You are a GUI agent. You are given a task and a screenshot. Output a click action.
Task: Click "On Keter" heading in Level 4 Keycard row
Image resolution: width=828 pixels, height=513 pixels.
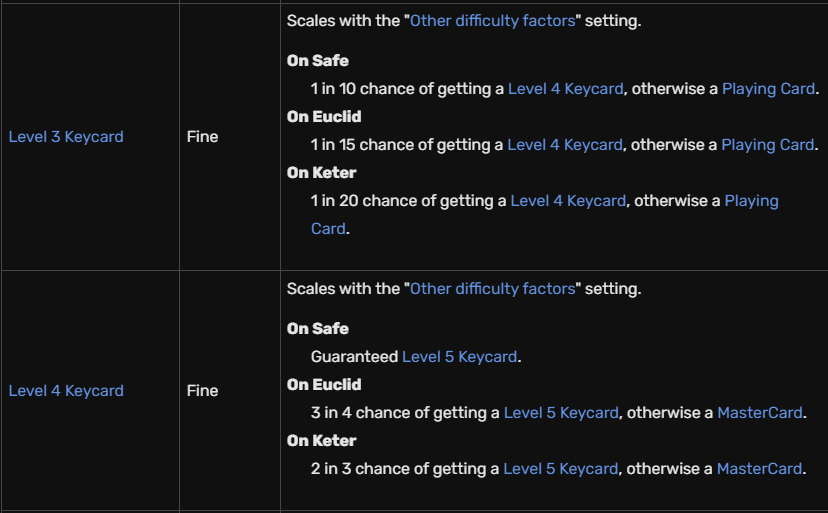pos(322,441)
